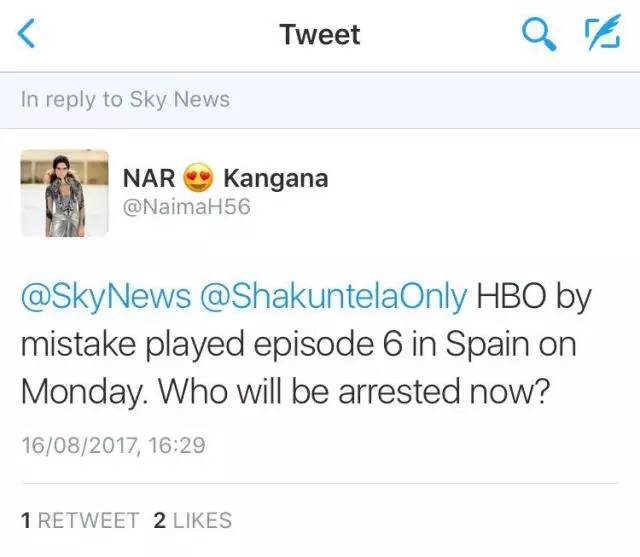Viewport: 640px width, 557px height.
Task: Tap 'HBO by' in the tweet text
Action: pos(534,297)
